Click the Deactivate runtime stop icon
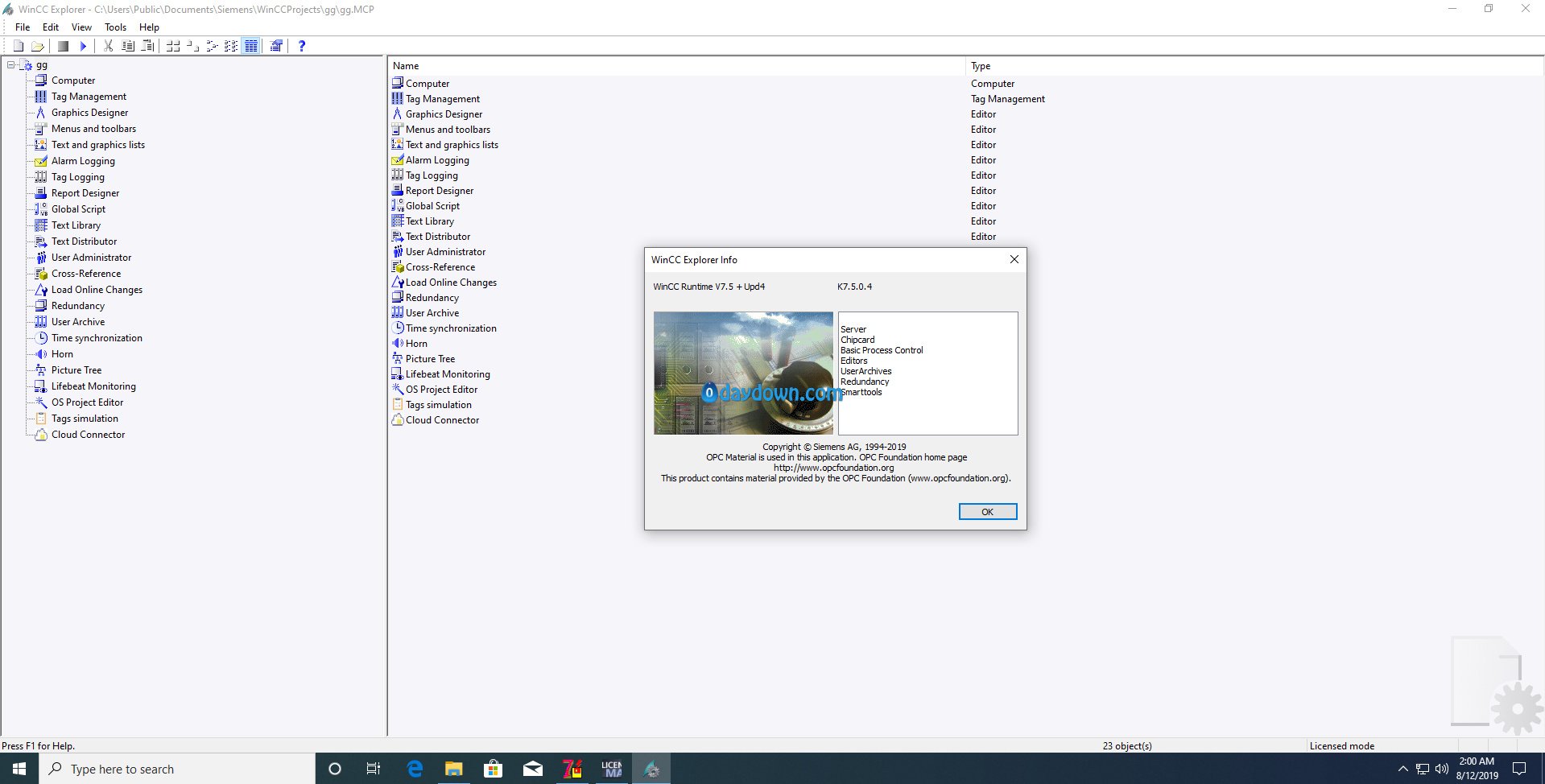1545x784 pixels. (63, 46)
